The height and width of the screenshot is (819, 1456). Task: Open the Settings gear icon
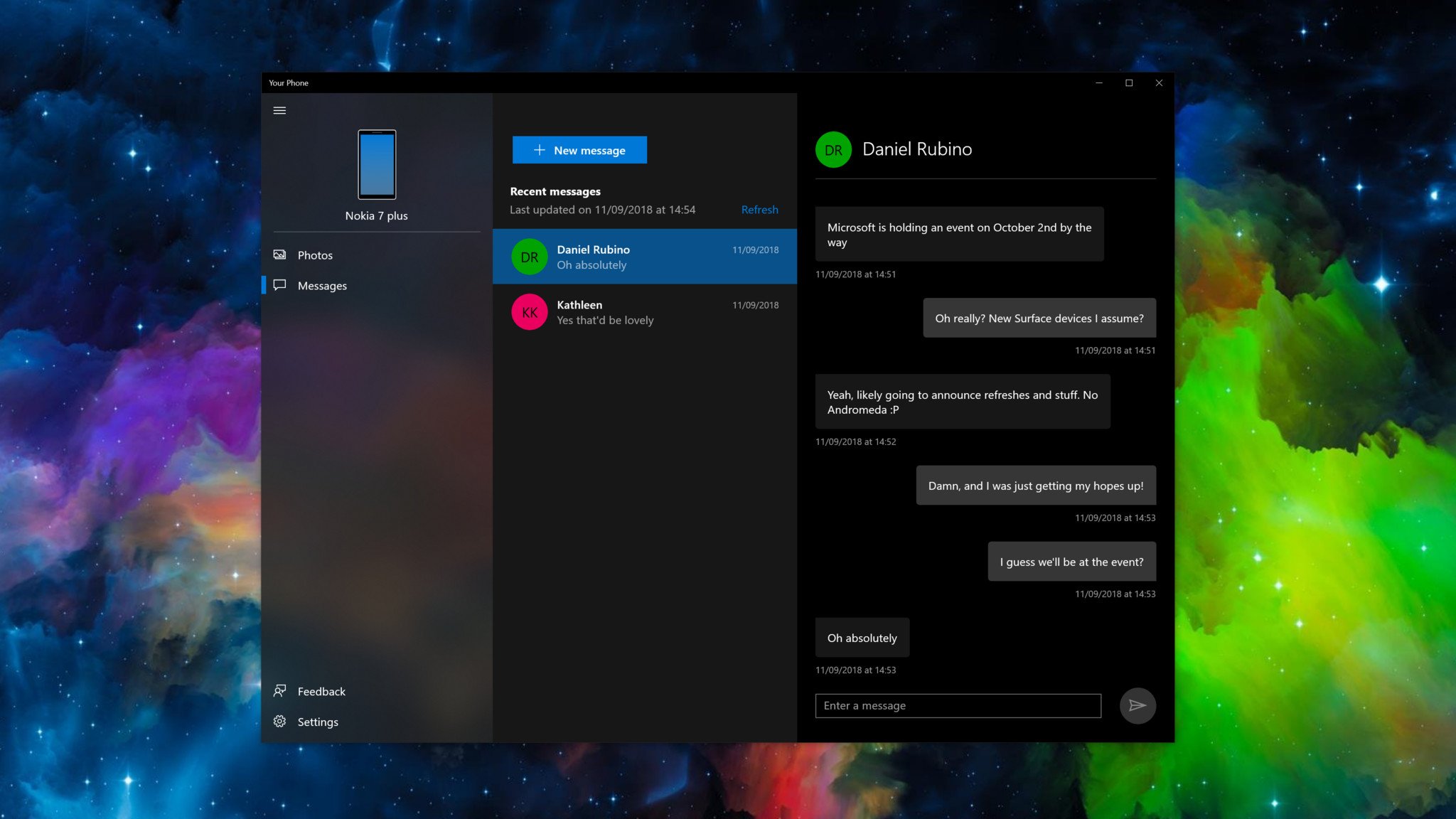[x=280, y=720]
